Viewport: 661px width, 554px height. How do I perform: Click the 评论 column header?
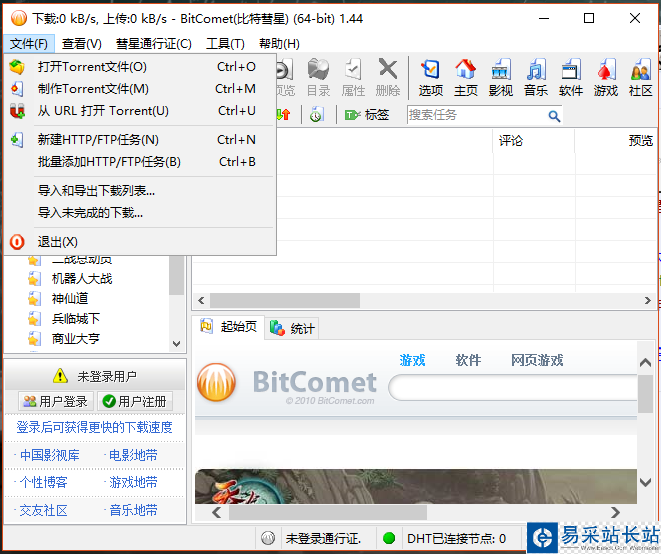tap(534, 140)
